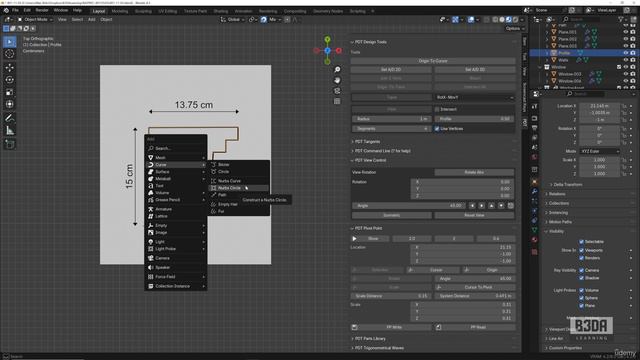Hide Walls object with eye icon

626,60
